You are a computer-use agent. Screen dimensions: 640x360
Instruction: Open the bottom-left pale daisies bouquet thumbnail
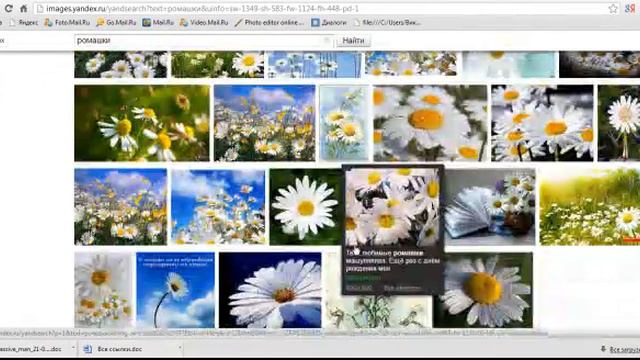pyautogui.click(x=103, y=290)
